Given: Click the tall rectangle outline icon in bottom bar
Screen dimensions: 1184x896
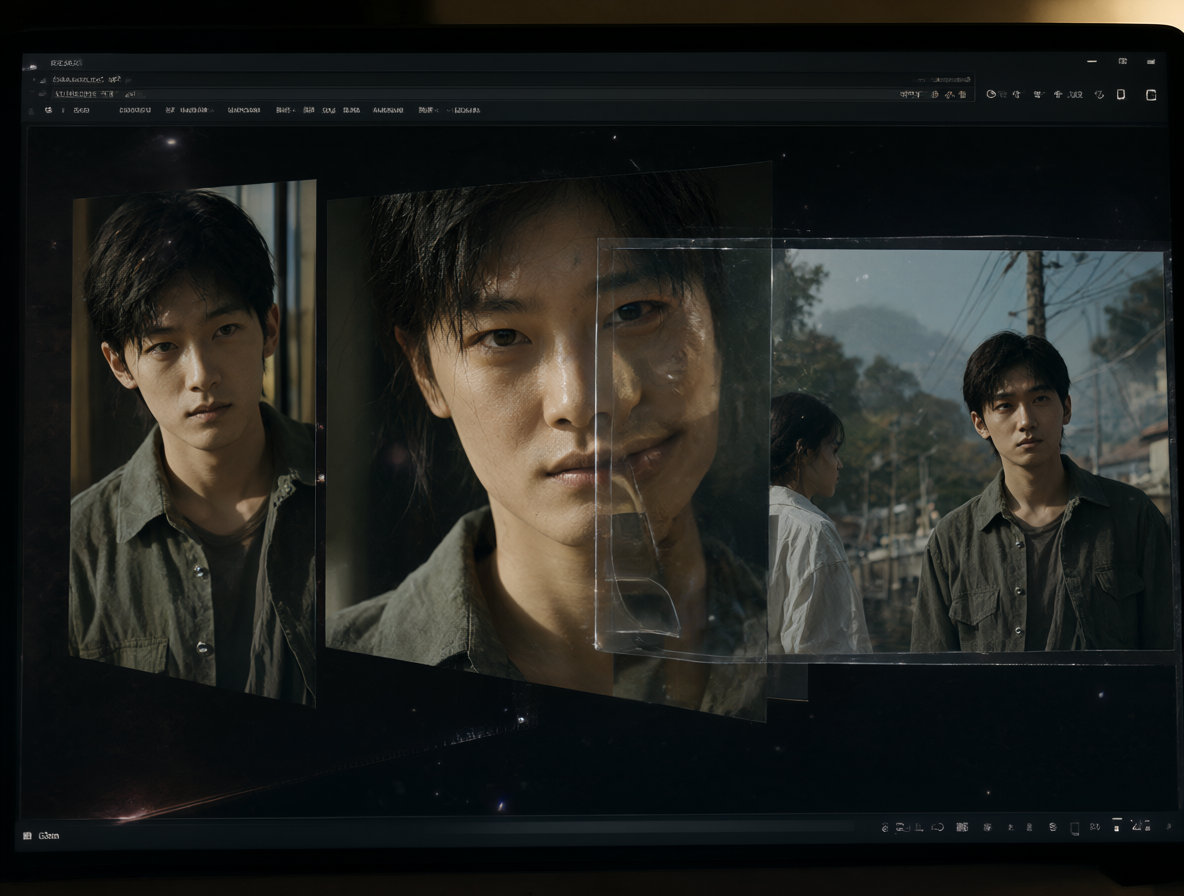Looking at the screenshot, I should [1075, 828].
